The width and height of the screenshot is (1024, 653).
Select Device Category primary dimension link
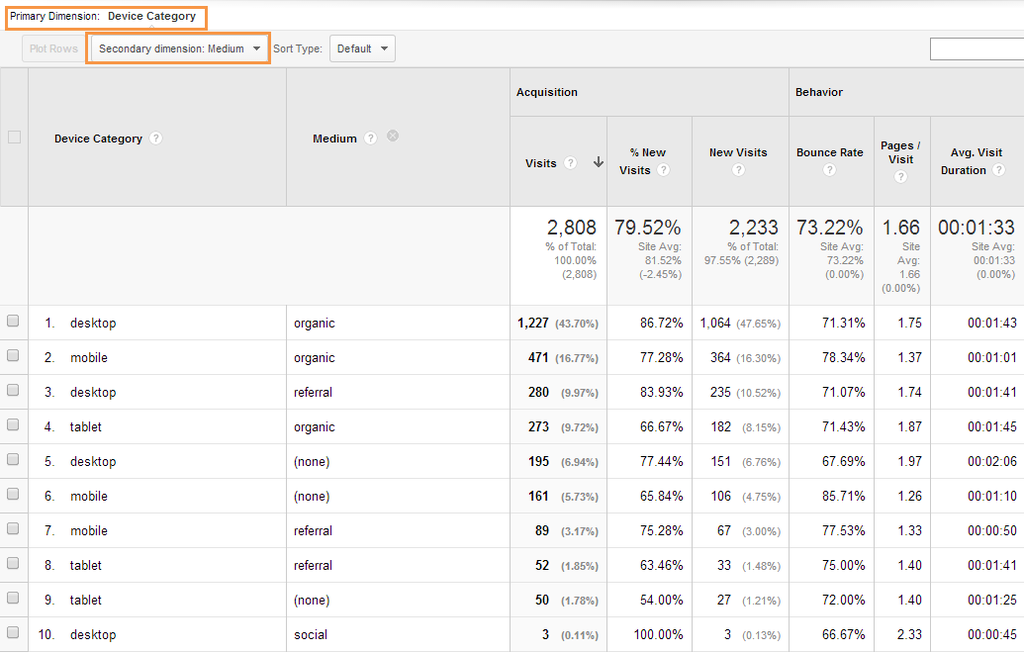click(x=152, y=16)
